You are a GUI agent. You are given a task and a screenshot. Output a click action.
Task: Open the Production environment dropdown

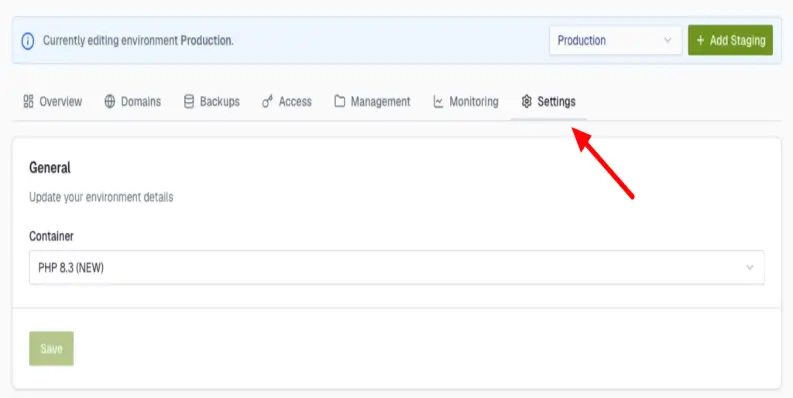click(615, 40)
